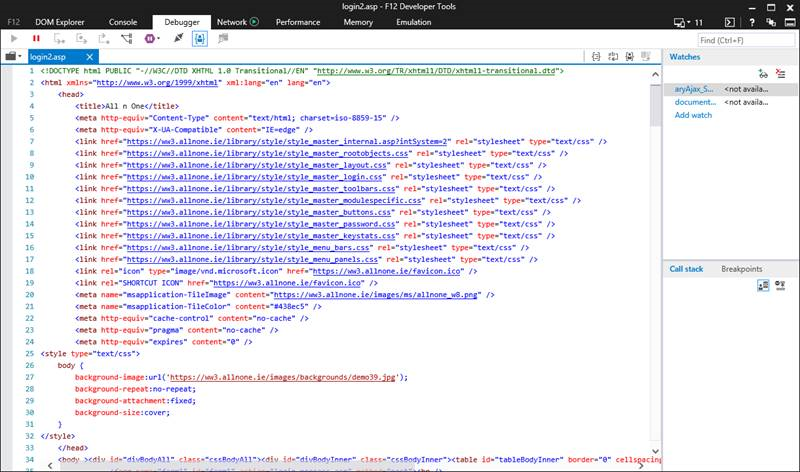The image size is (800, 472).
Task: Click the delete all watches icon
Action: click(780, 73)
